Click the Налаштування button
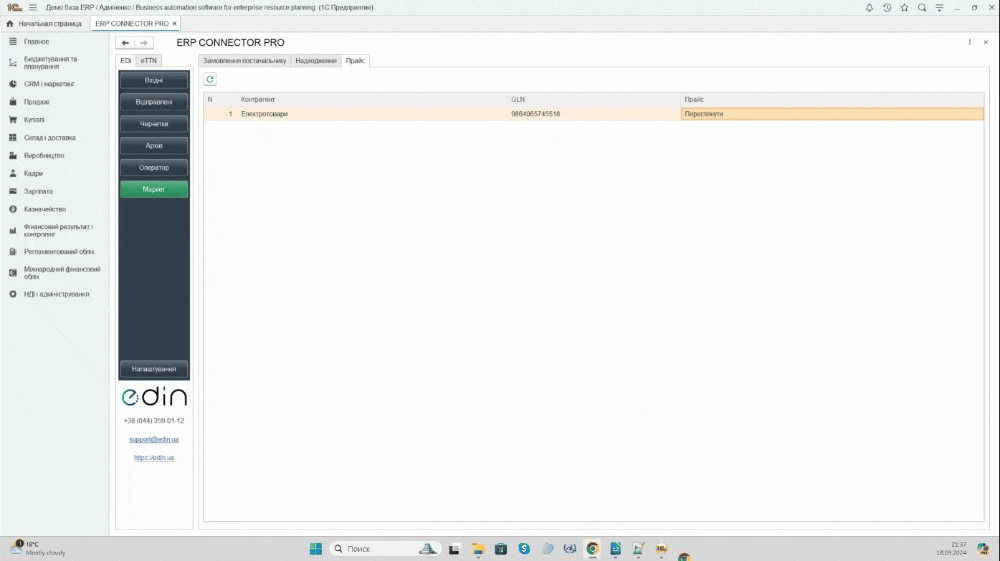 click(x=154, y=369)
